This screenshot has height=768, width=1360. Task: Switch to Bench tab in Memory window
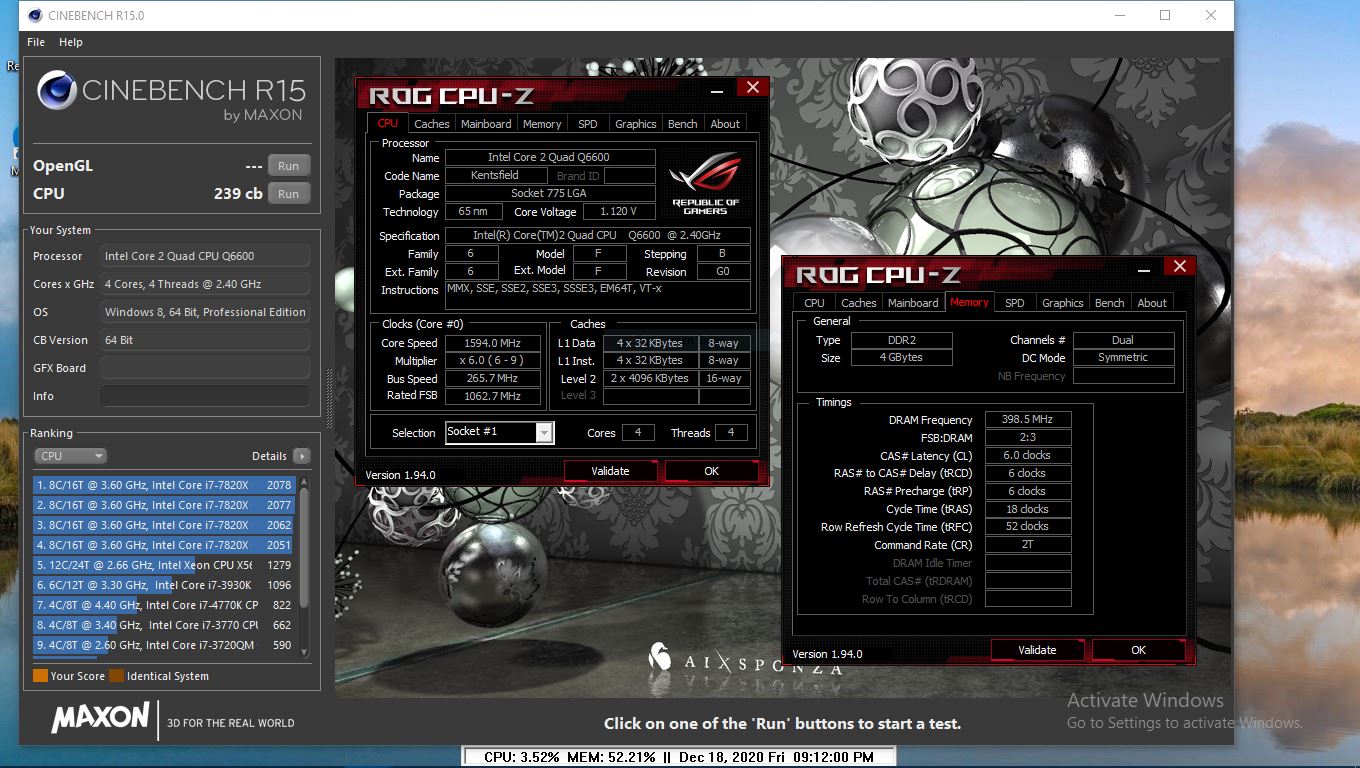1110,303
